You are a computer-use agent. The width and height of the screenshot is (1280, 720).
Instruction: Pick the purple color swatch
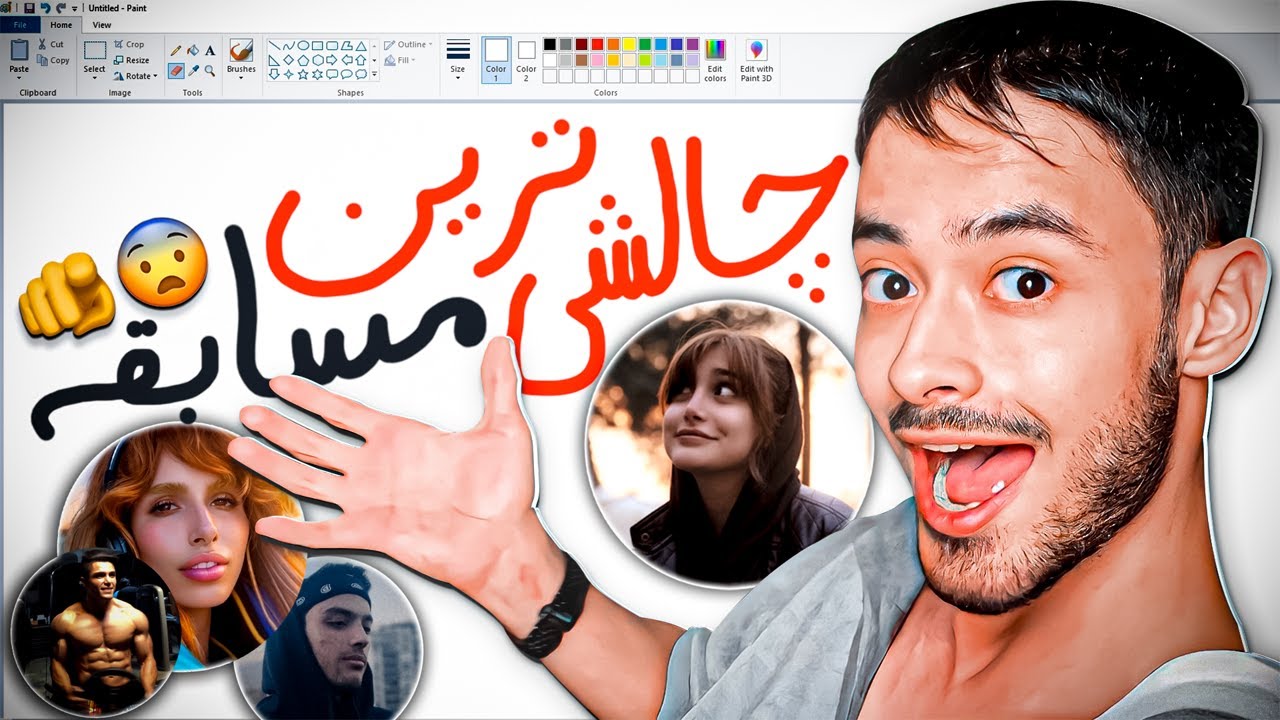(x=693, y=45)
